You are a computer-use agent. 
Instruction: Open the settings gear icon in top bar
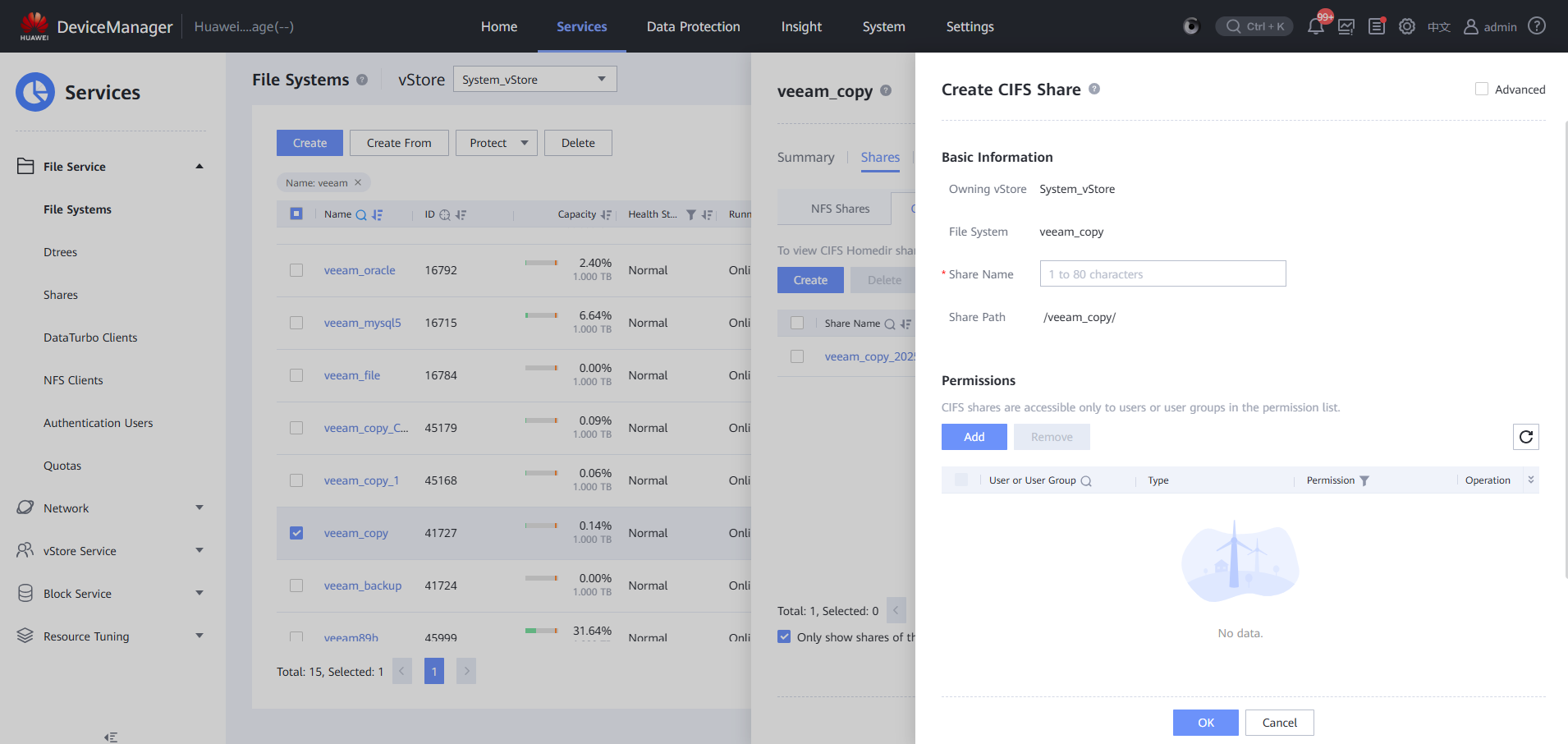[x=1407, y=26]
